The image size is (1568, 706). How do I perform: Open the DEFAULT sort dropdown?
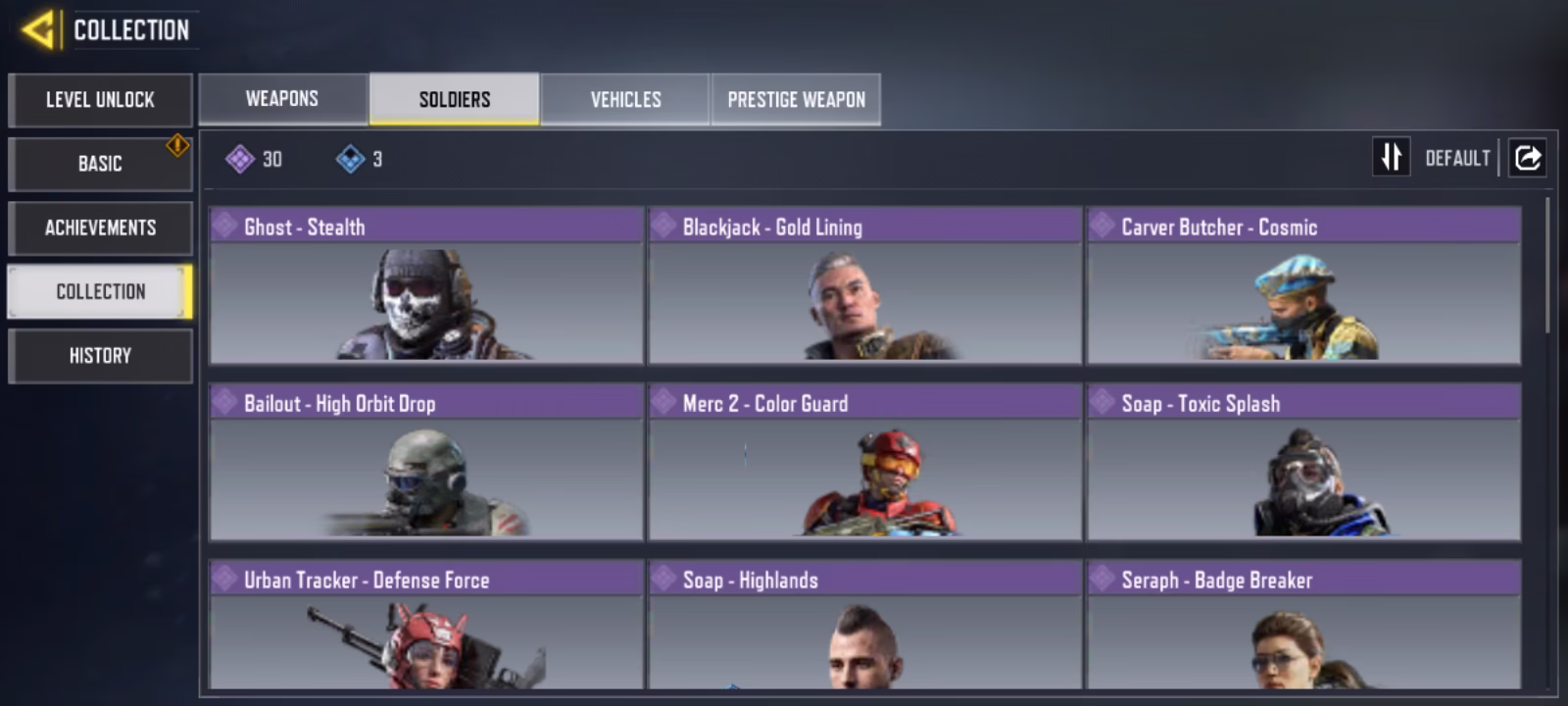1457,158
